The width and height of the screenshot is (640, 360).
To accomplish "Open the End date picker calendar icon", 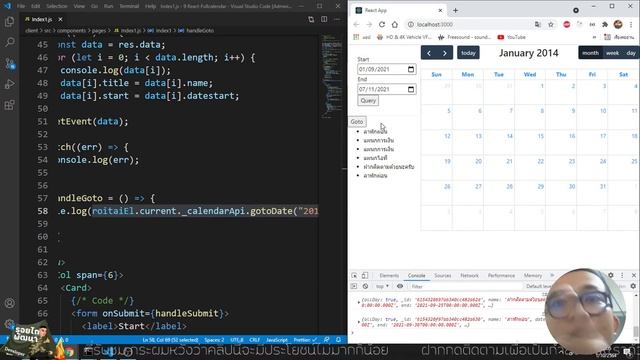I will pos(411,89).
